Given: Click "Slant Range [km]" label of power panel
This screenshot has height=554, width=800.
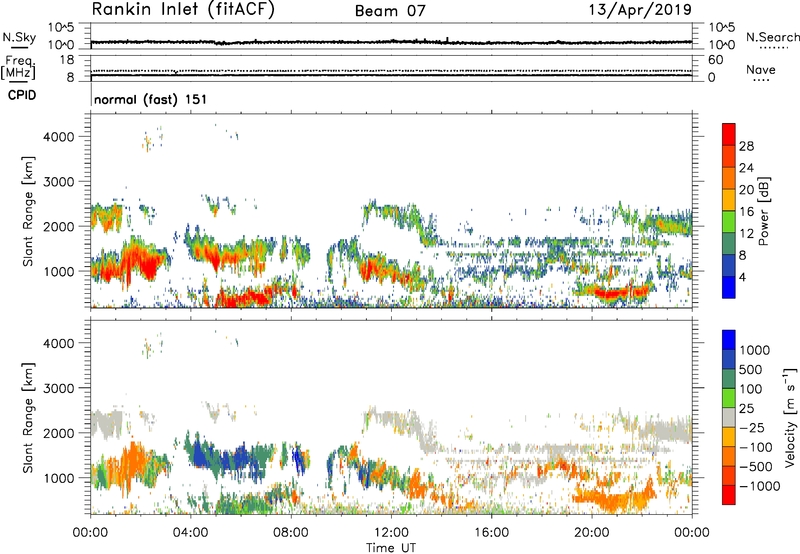Looking at the screenshot, I should tap(28, 211).
